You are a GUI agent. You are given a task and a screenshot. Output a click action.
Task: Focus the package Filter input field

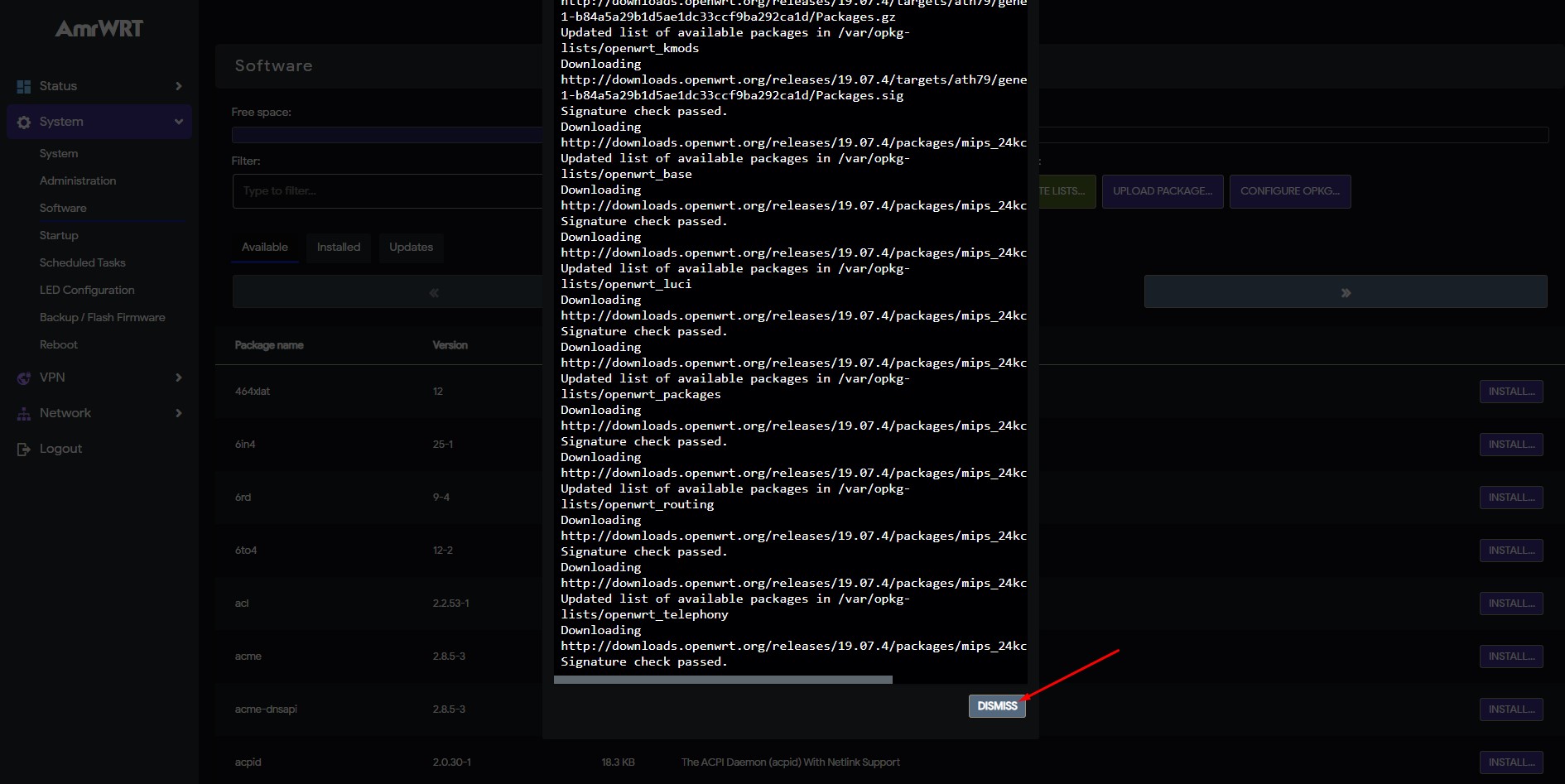(x=388, y=191)
